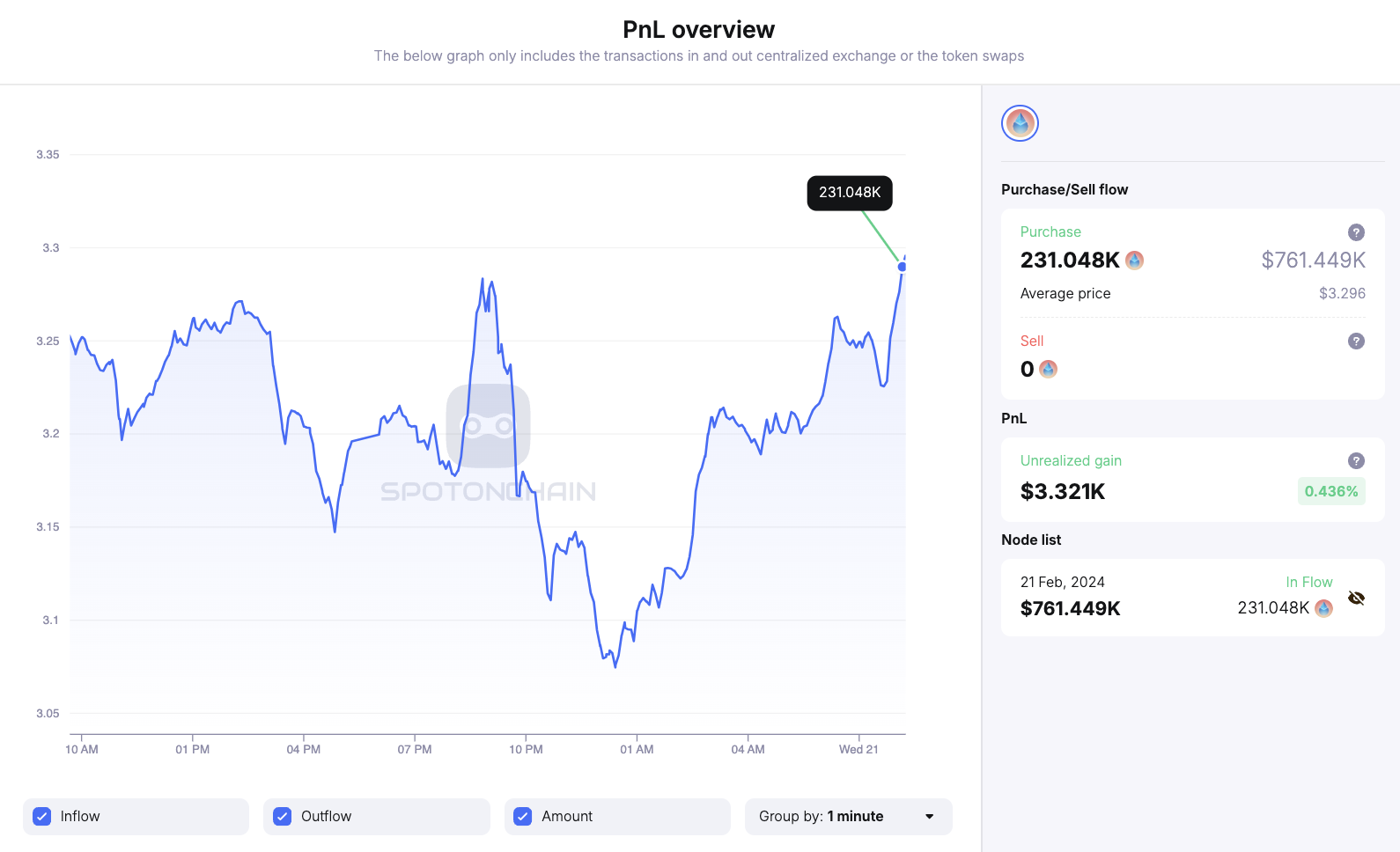This screenshot has width=1400, height=852.
Task: Click the Spotonchain watermark logo on the chart
Action: pos(488,426)
